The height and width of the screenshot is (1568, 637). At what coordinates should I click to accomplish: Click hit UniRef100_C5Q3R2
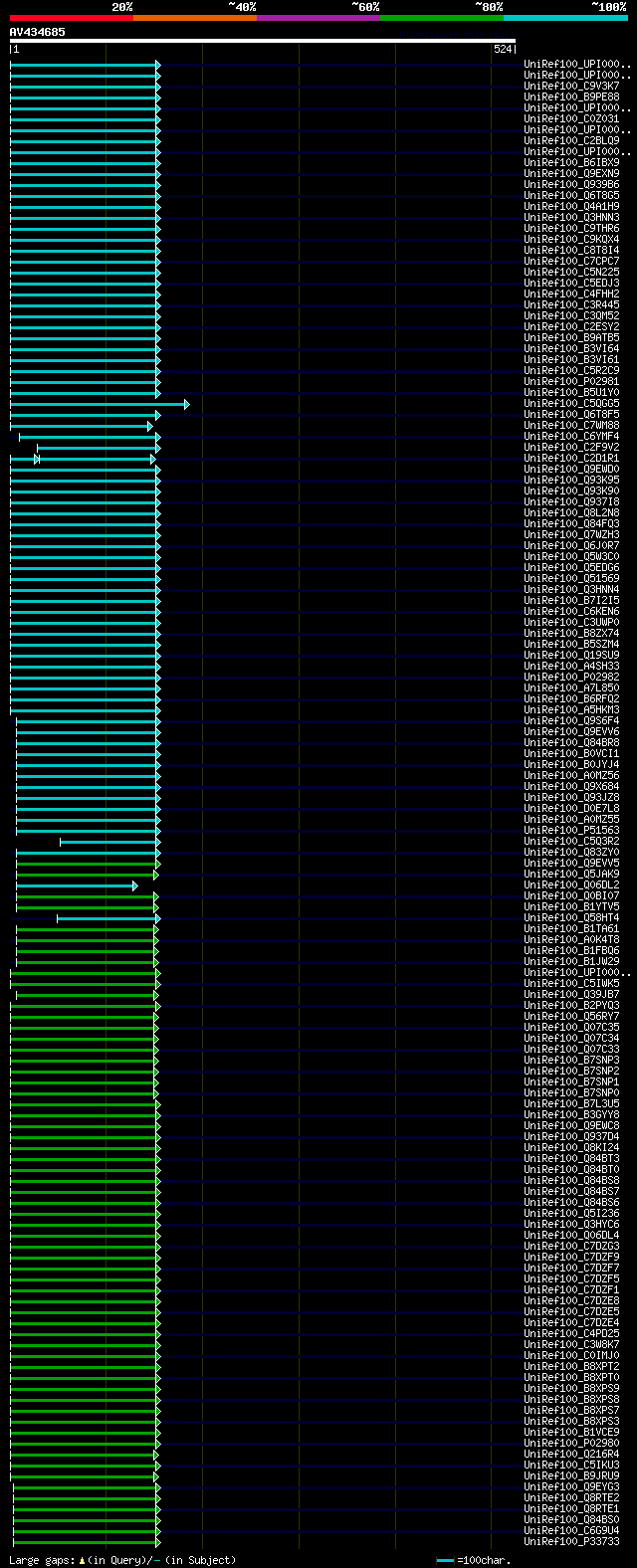coord(572,842)
